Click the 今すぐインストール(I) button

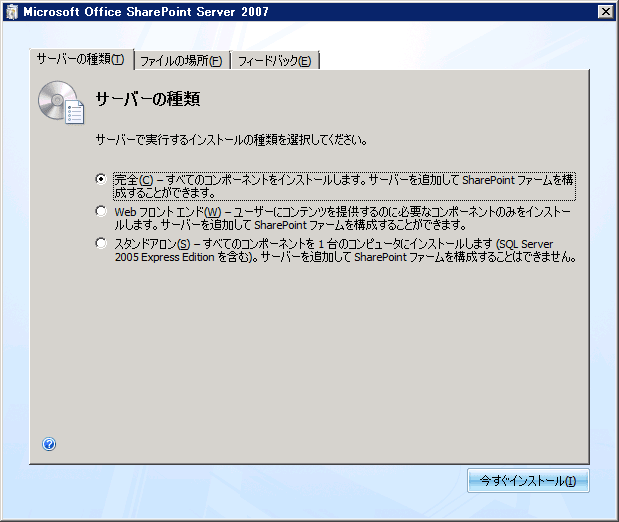pos(528,481)
